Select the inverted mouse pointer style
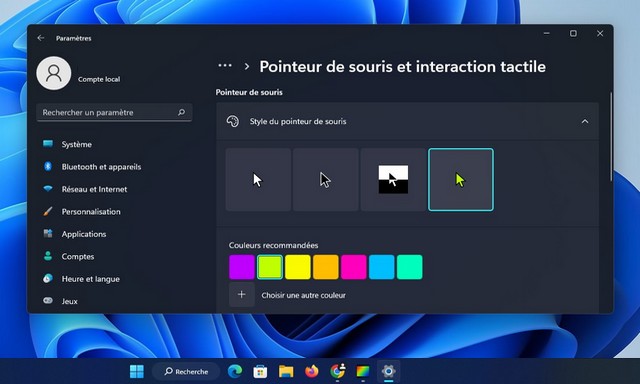The image size is (640, 384). coord(393,180)
